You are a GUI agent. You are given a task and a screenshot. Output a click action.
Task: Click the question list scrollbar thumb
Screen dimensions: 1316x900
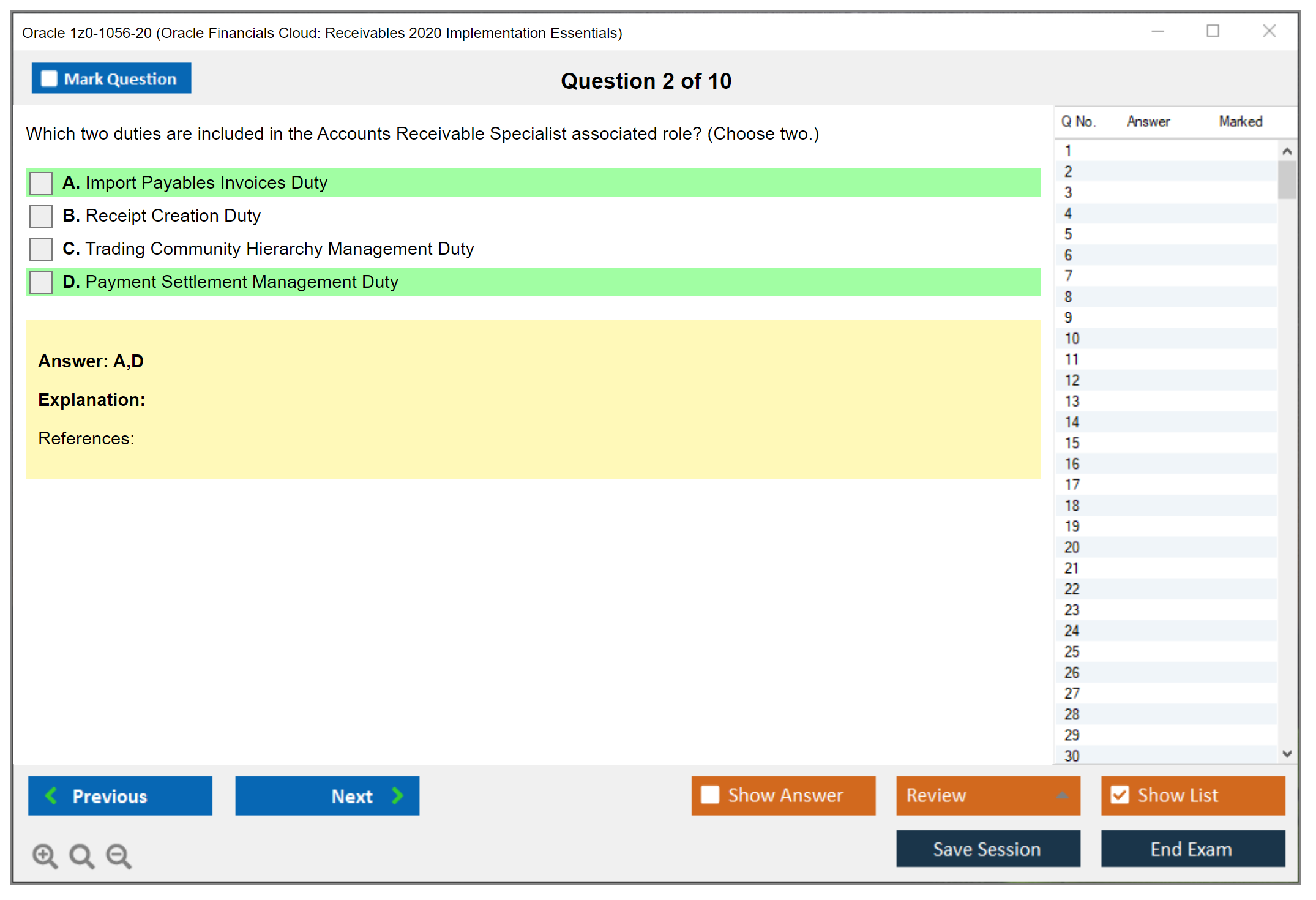tap(1286, 179)
